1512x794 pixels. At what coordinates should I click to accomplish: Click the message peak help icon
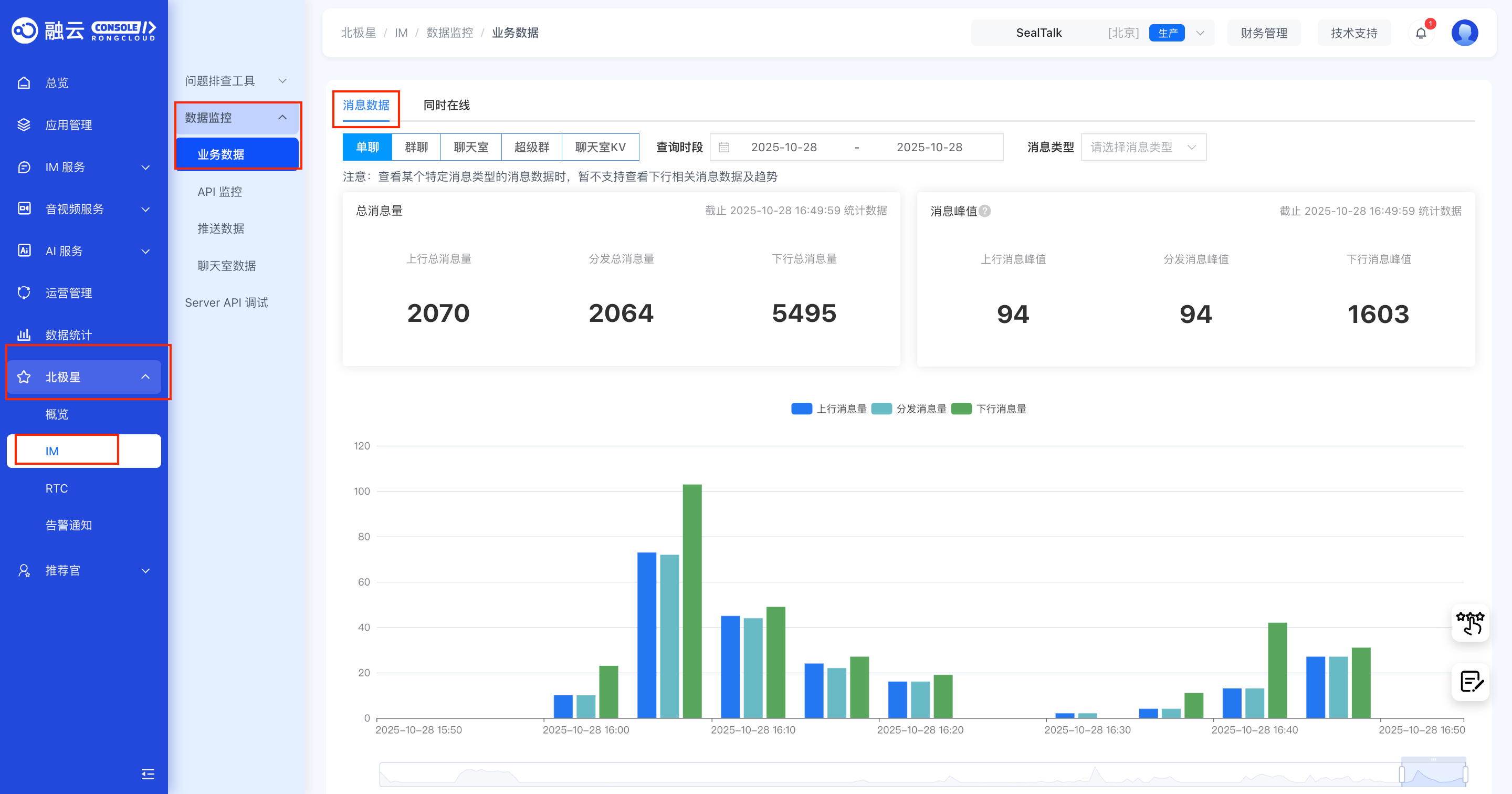click(985, 211)
